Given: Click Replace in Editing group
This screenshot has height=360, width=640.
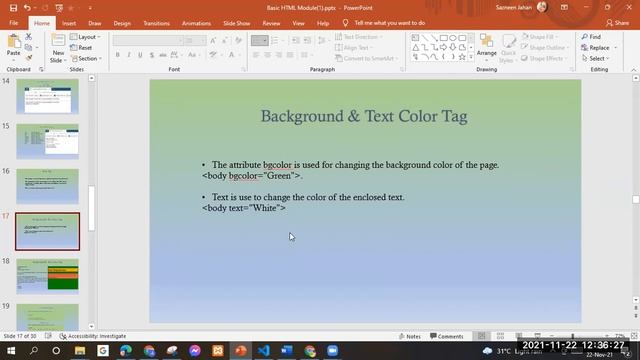Looking at the screenshot, I should pyautogui.click(x=595, y=48).
